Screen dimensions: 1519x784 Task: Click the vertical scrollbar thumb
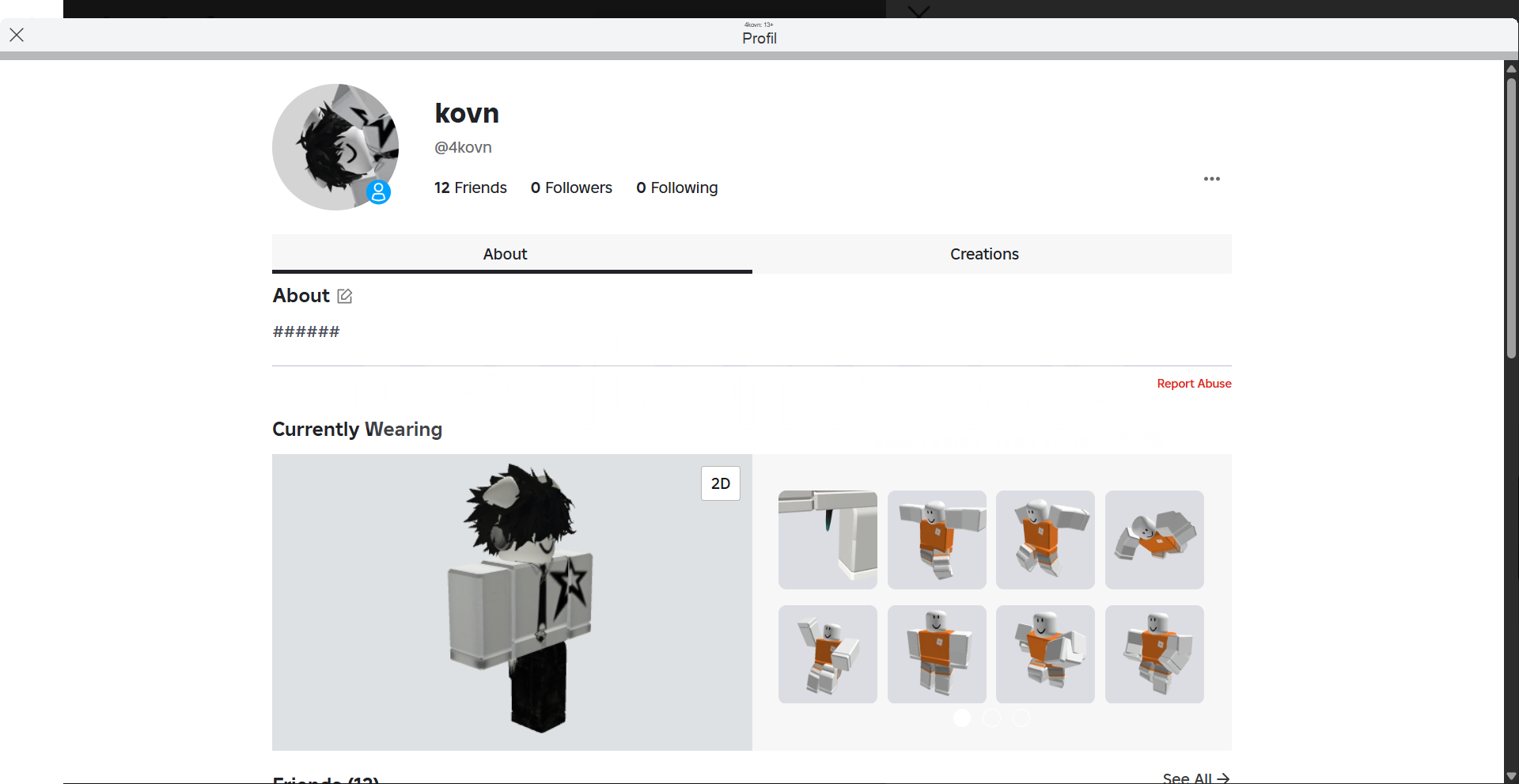1511,218
